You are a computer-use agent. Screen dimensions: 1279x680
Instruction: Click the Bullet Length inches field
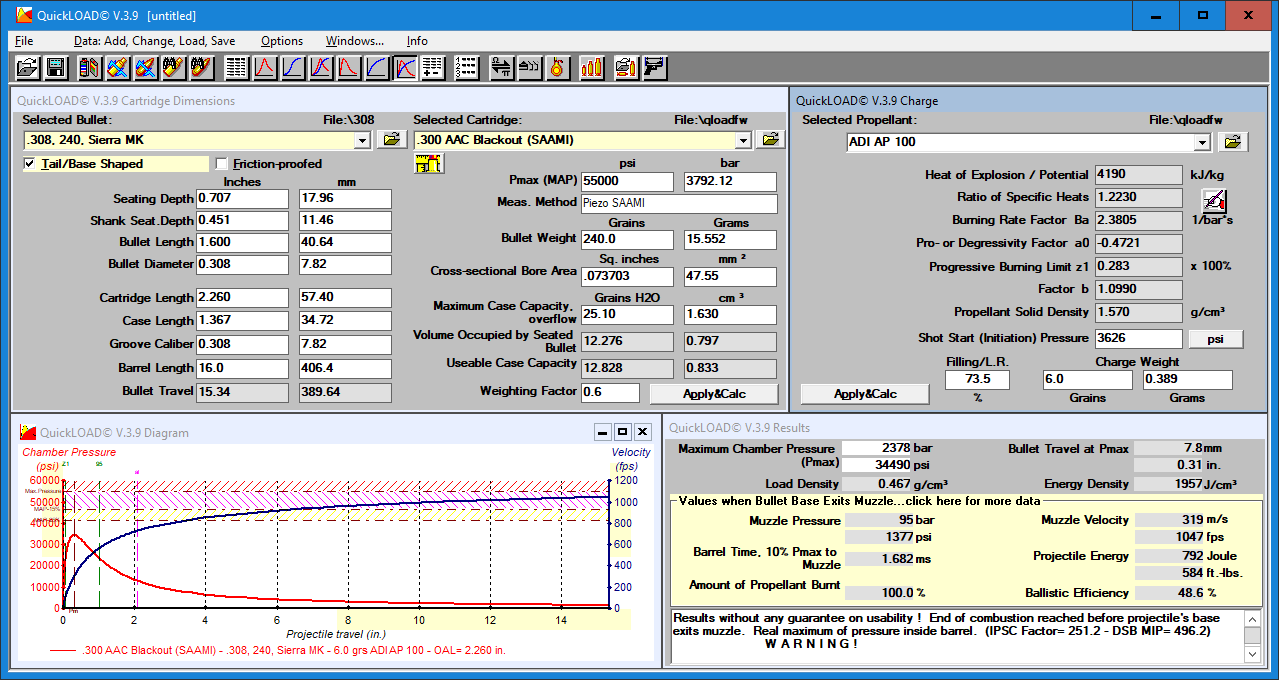point(242,243)
